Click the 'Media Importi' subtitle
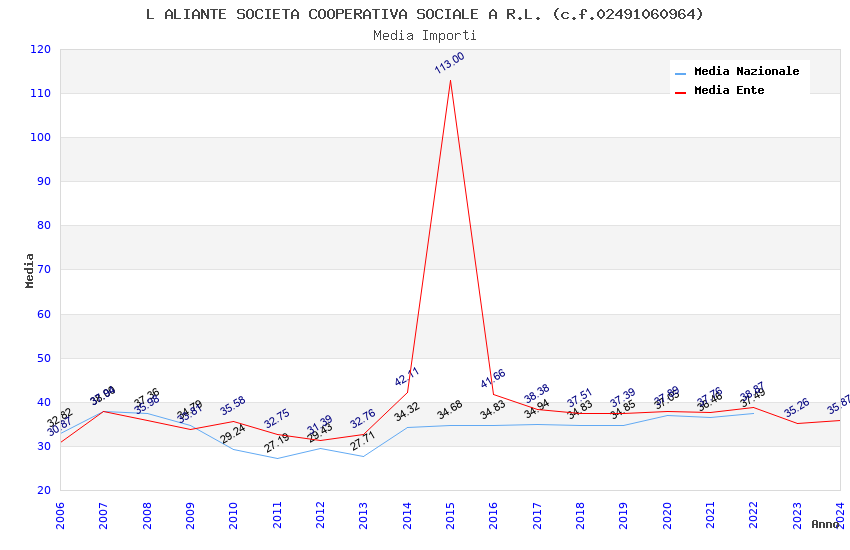This screenshot has height=550, width=850. (x=424, y=35)
